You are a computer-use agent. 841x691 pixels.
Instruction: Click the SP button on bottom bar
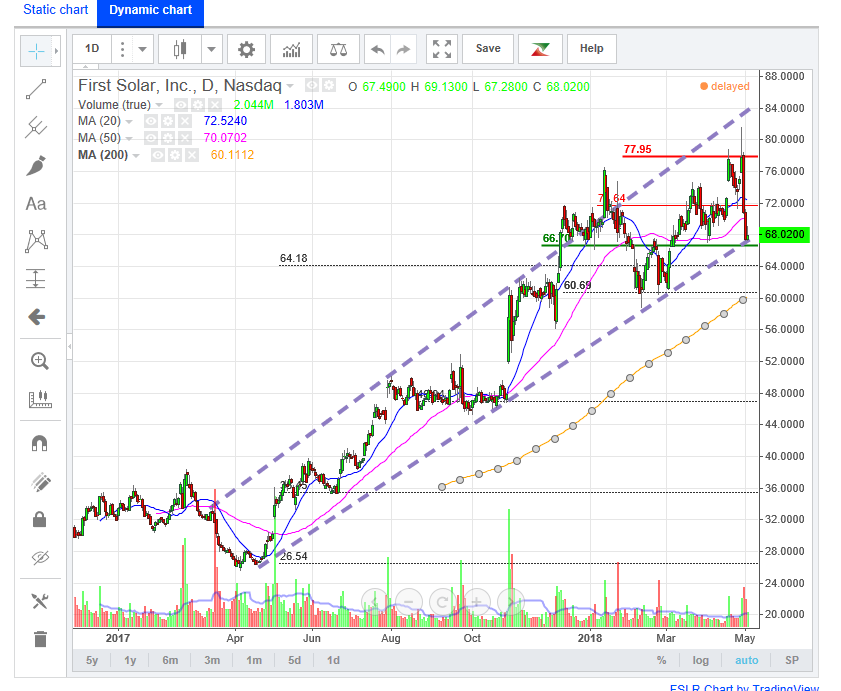tap(792, 660)
